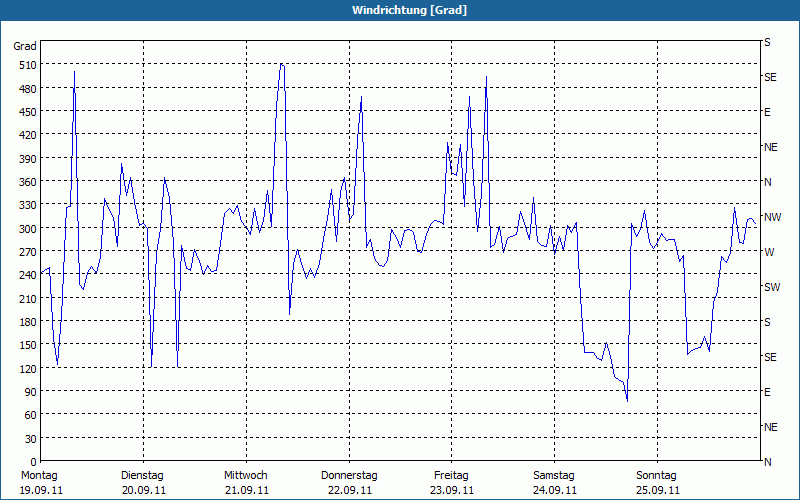Click the N compass label level with 360
This screenshot has height=500, width=800.
[767, 182]
